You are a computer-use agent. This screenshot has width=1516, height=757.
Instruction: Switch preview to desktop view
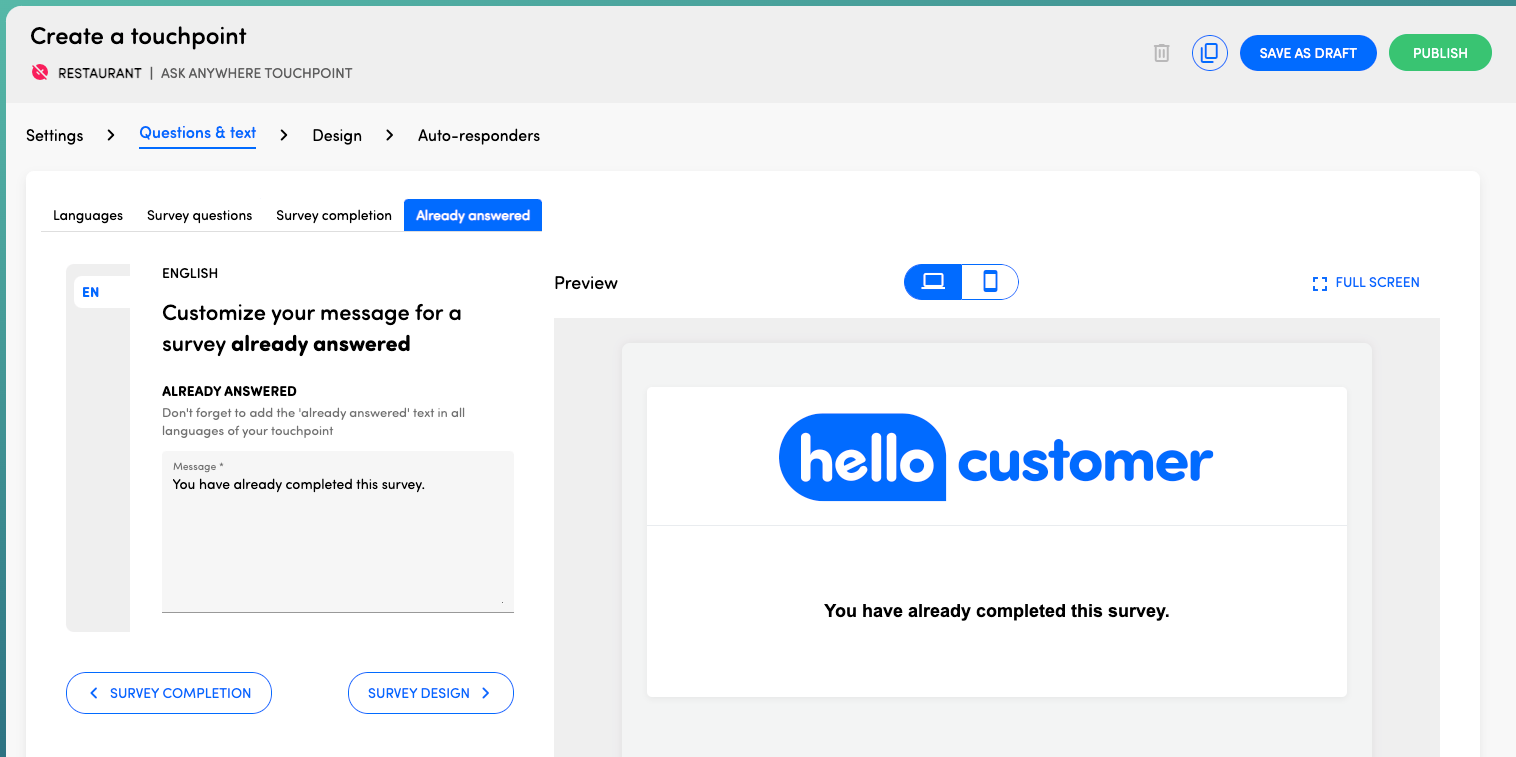pos(933,282)
